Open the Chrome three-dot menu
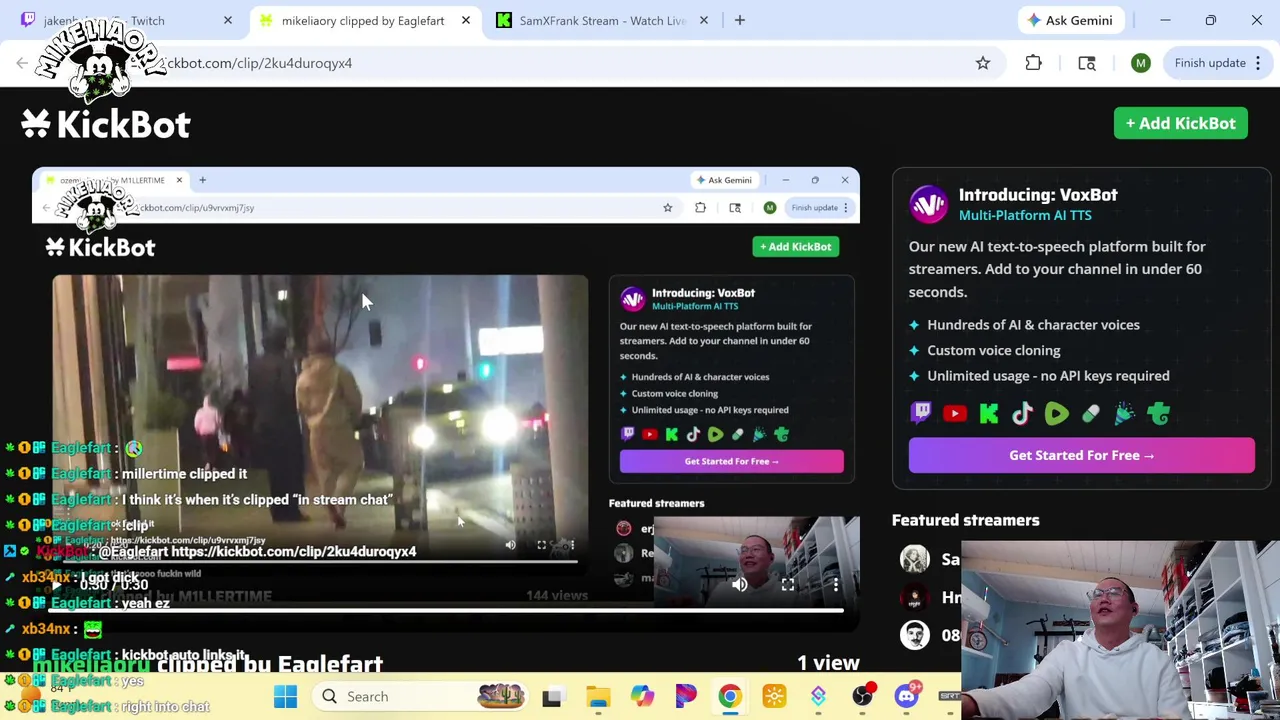This screenshot has height=720, width=1280. [1258, 63]
